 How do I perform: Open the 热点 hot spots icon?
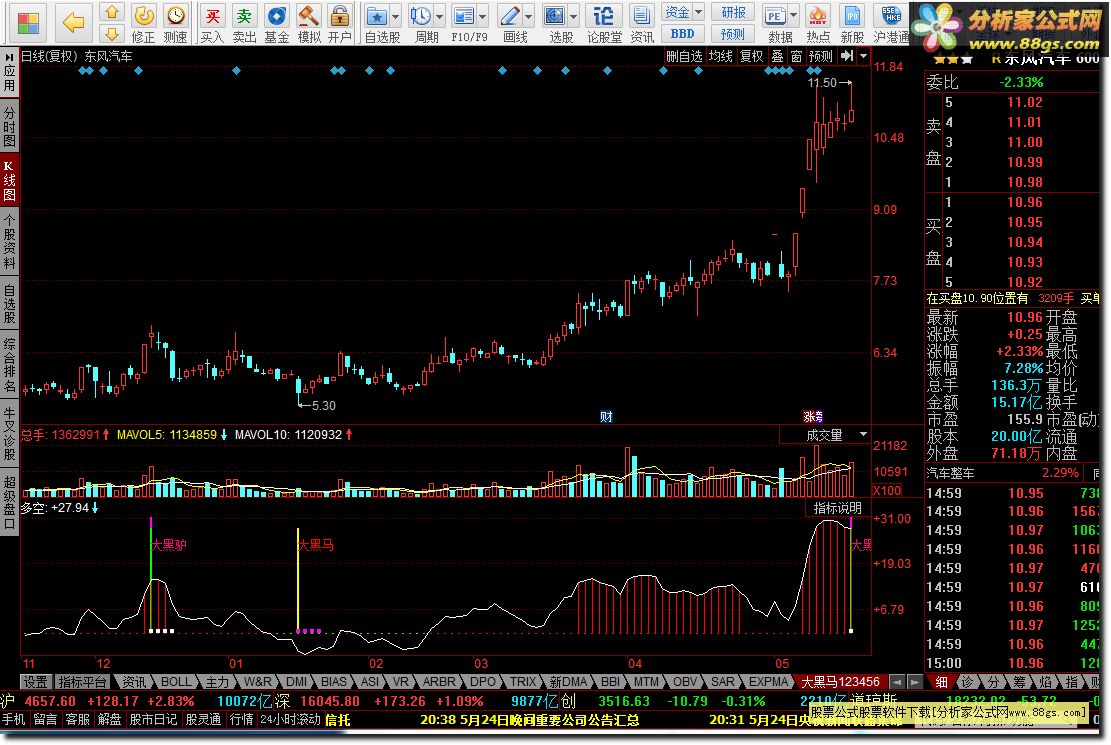point(818,23)
